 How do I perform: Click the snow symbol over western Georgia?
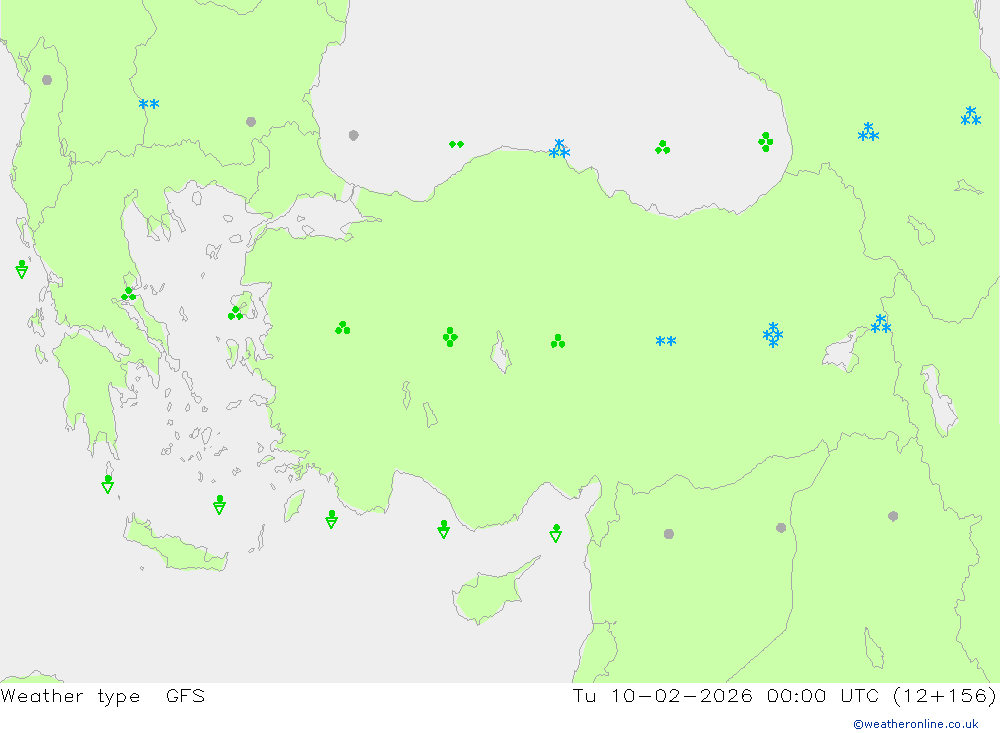868,132
